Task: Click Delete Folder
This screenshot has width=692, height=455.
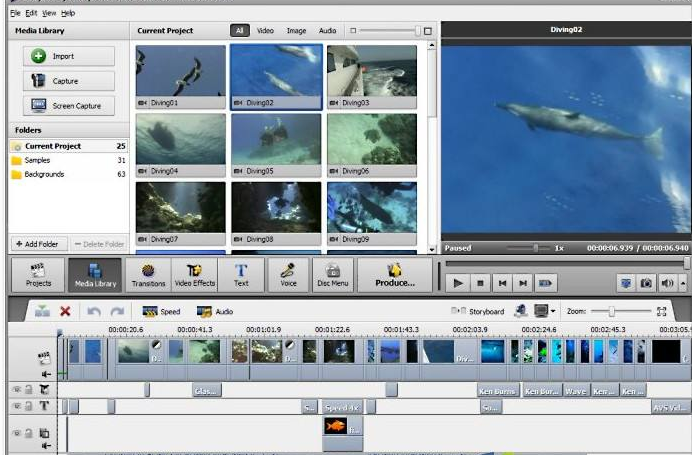Action: pos(99,244)
